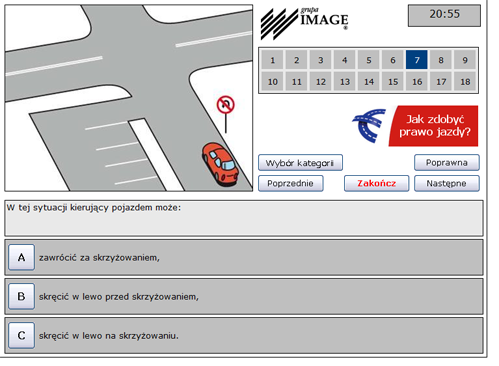Go to question number 11
Screen dimensions: 499x366
[x=296, y=81]
